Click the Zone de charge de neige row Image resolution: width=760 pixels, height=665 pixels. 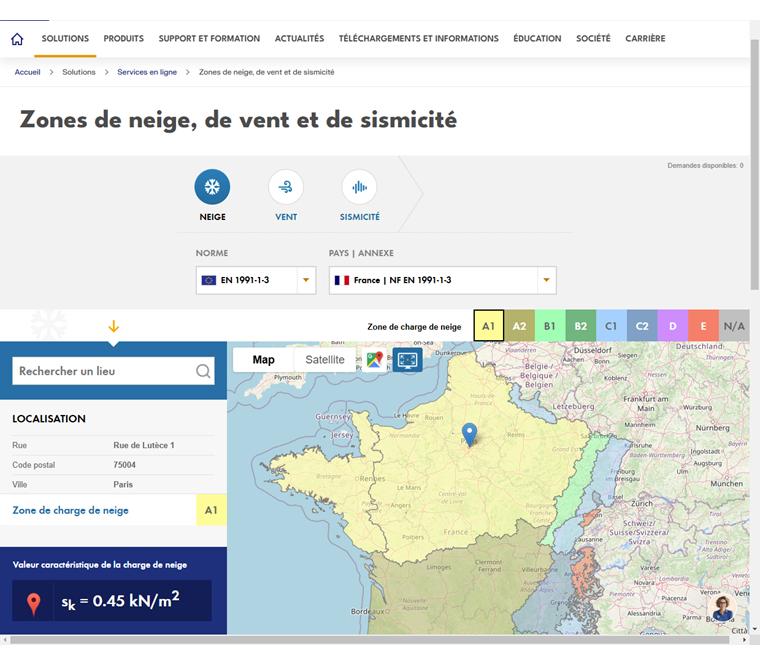pos(113,510)
